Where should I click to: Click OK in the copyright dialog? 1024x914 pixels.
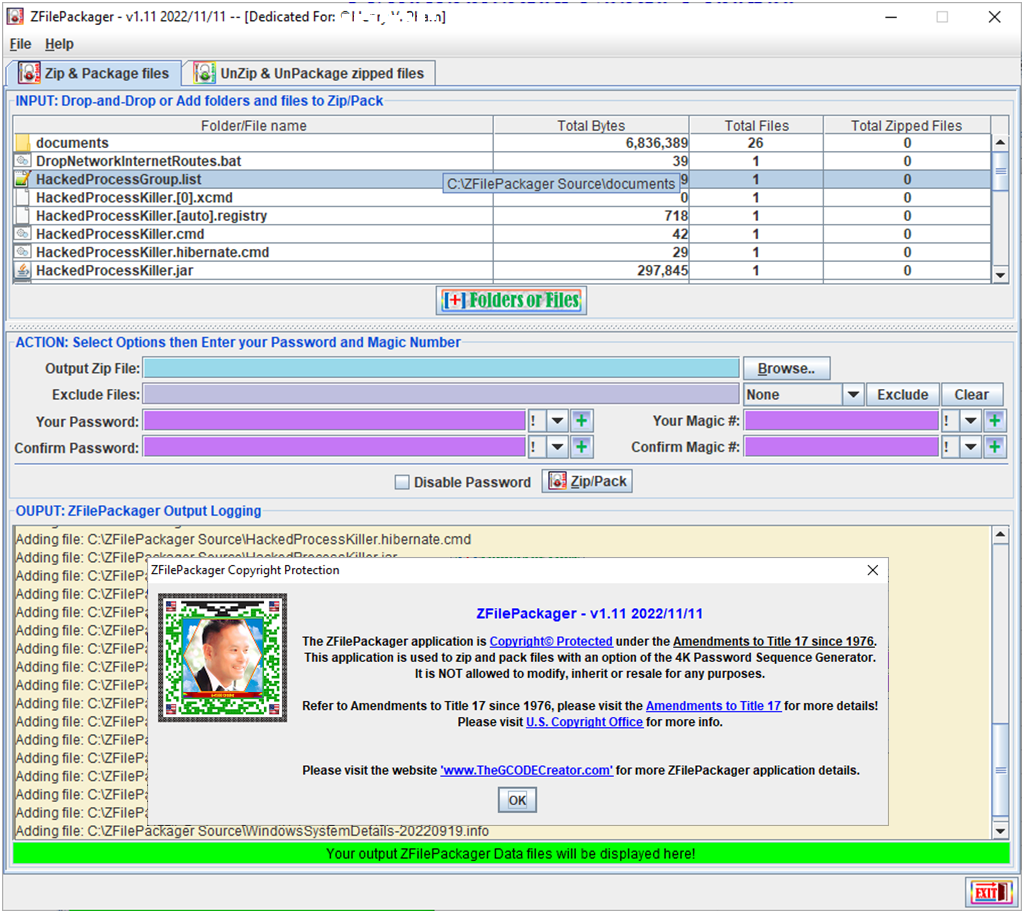[x=517, y=800]
